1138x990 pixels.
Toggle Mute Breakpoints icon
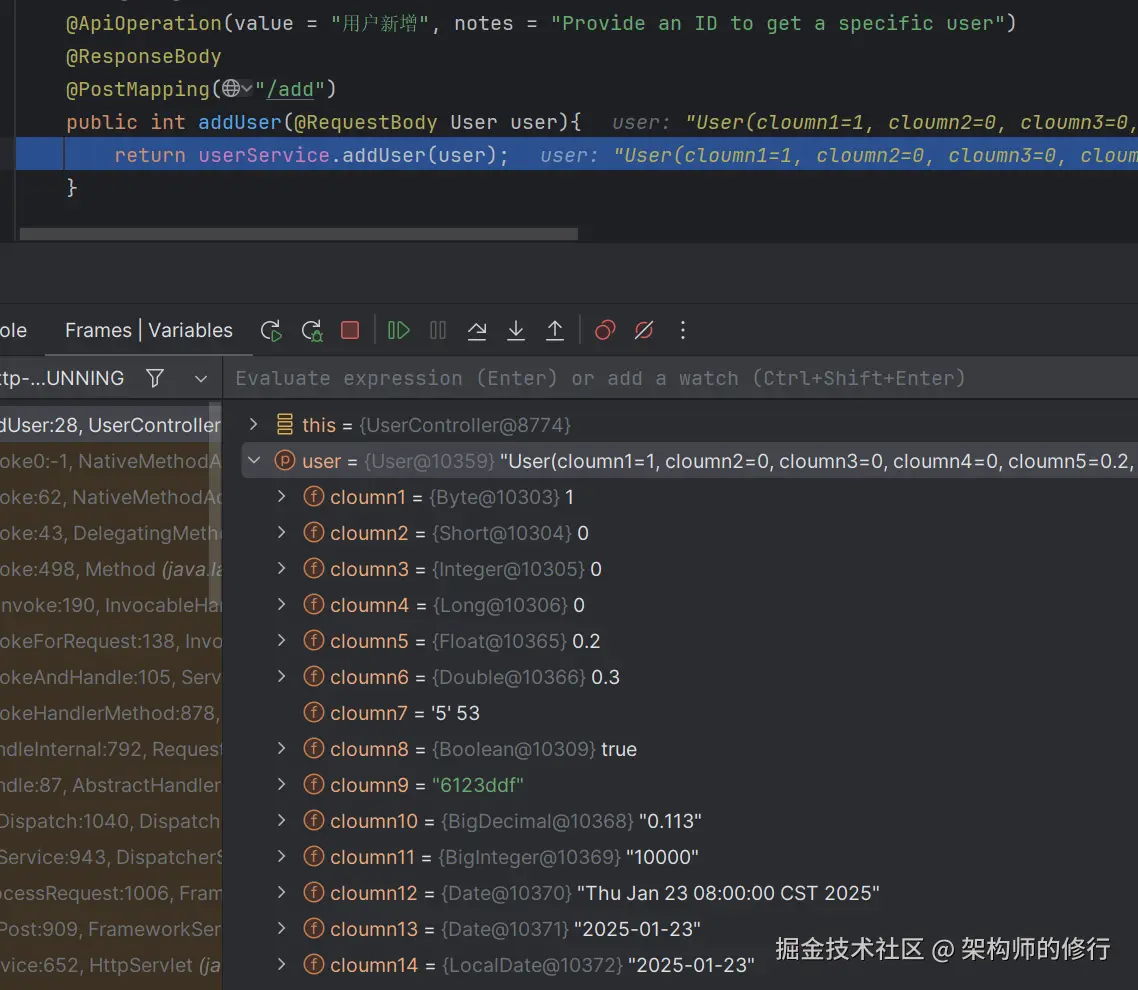click(x=644, y=331)
